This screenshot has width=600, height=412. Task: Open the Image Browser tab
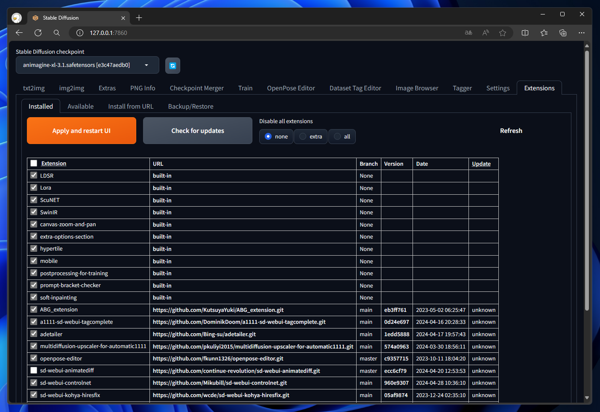(x=417, y=88)
